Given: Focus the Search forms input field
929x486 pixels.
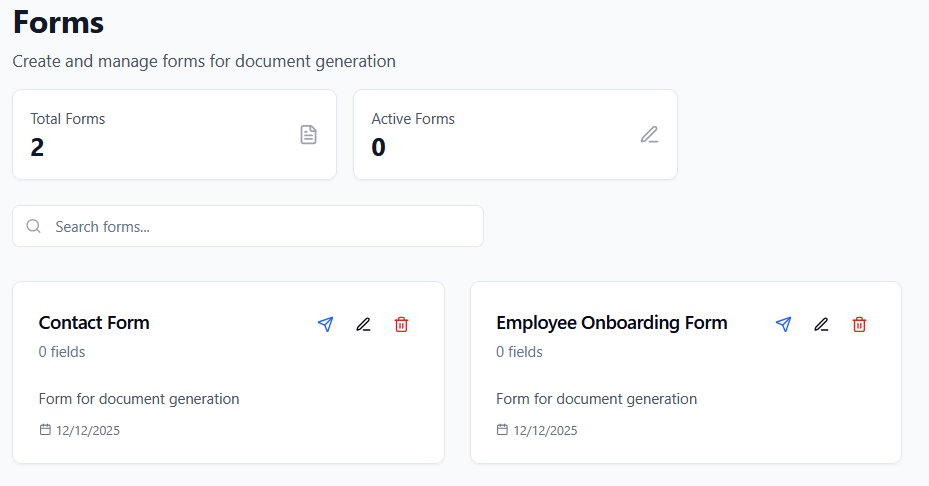Looking at the screenshot, I should pos(260,227).
